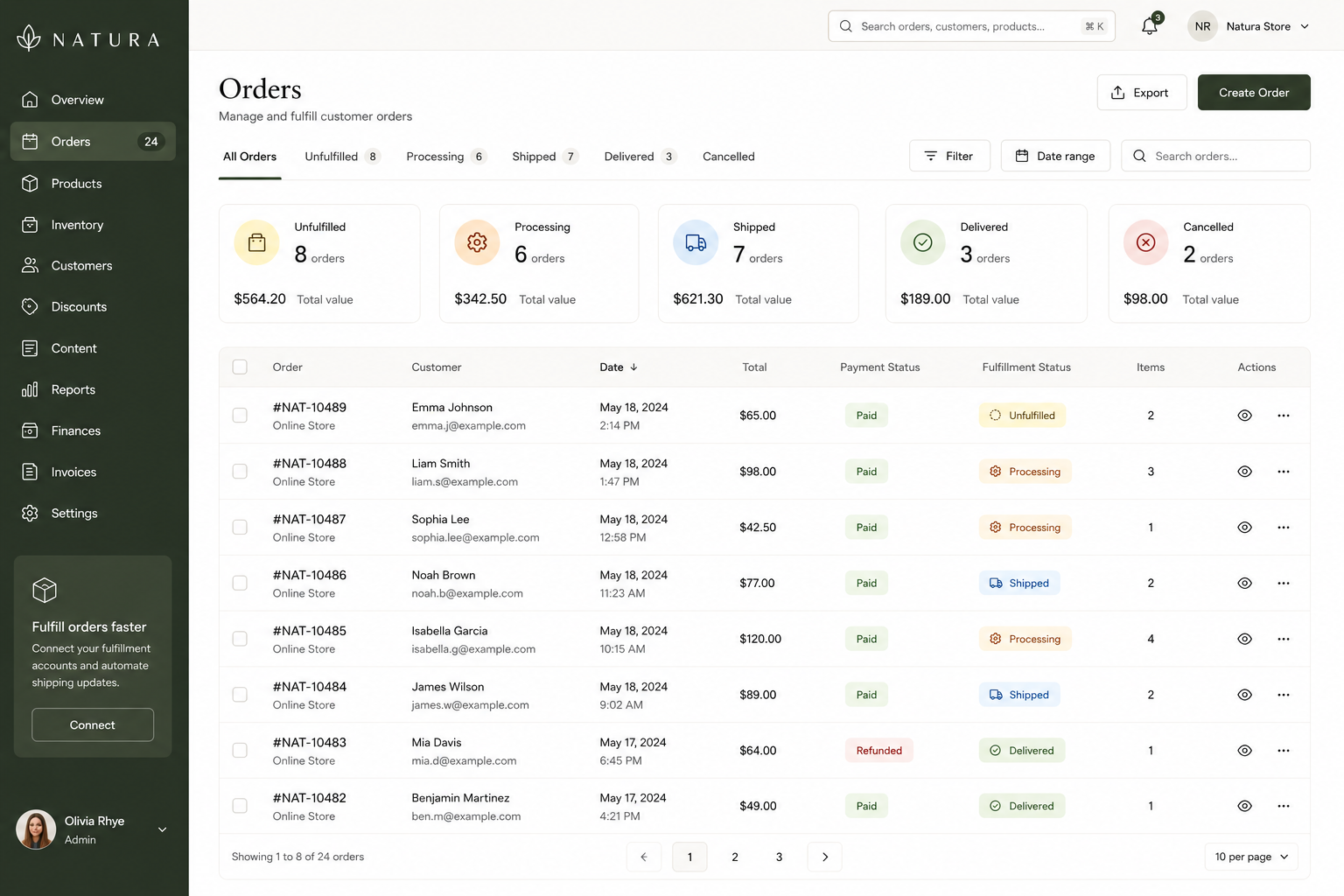The height and width of the screenshot is (896, 1344).
Task: Switch to the Unfulfilled tab
Action: pos(342,157)
